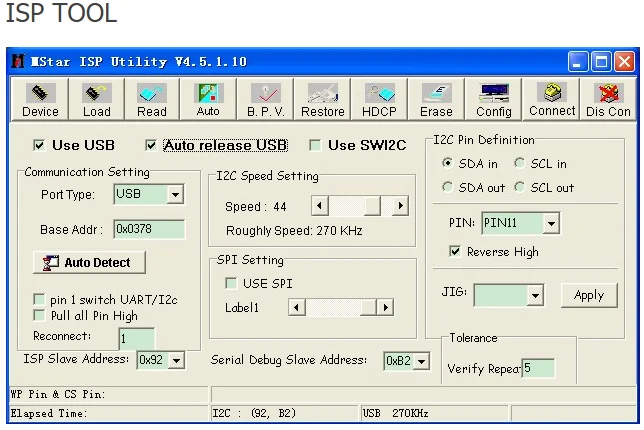Expand the JIG dropdown
This screenshot has height=430, width=644.
535,295
